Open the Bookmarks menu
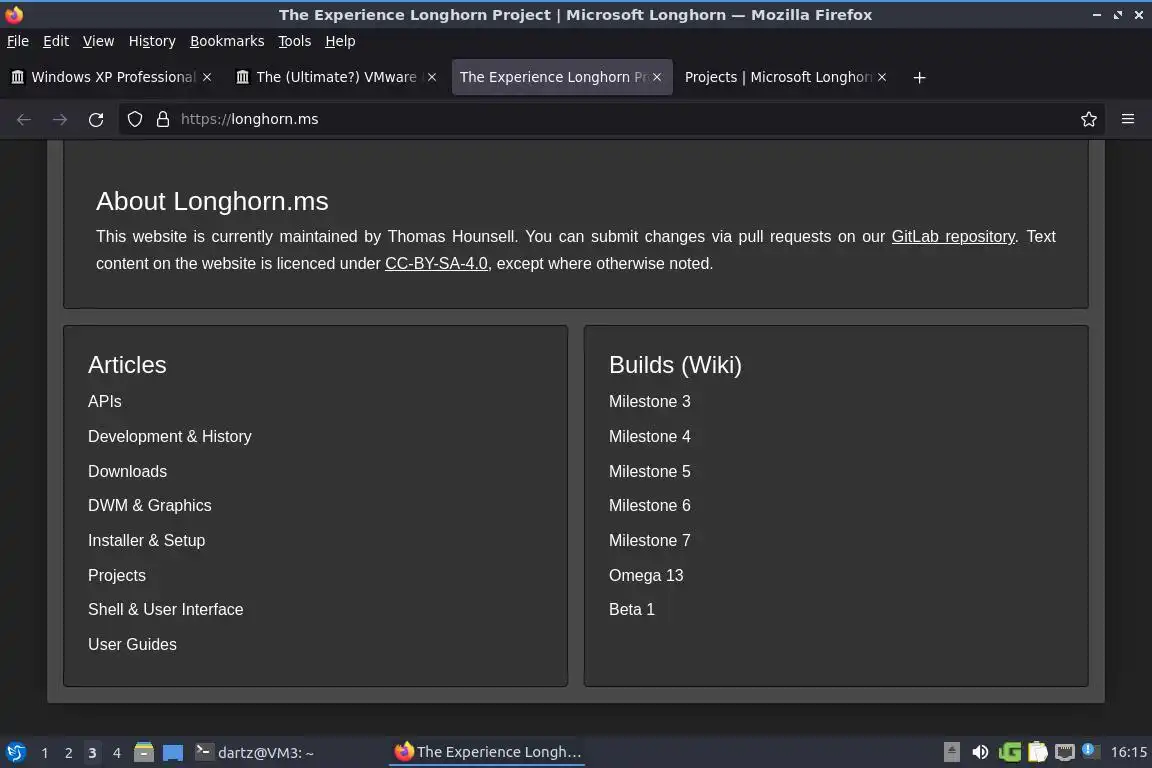 (x=227, y=41)
